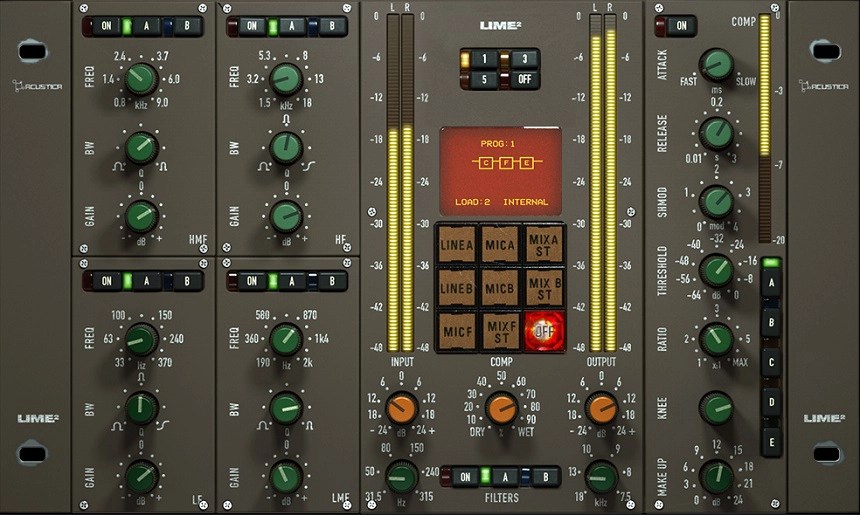Click the HMF GAIN knob
The height and width of the screenshot is (515, 860).
pyautogui.click(x=142, y=217)
